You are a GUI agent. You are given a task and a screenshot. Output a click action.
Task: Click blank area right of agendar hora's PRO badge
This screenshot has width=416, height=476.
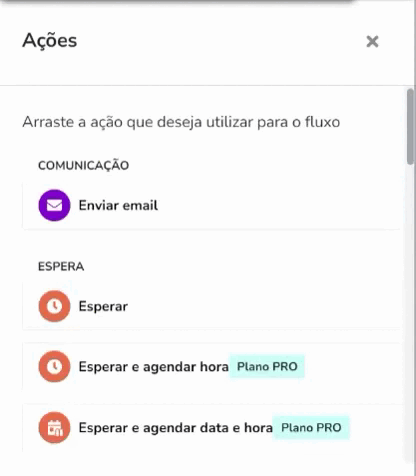[352, 366]
